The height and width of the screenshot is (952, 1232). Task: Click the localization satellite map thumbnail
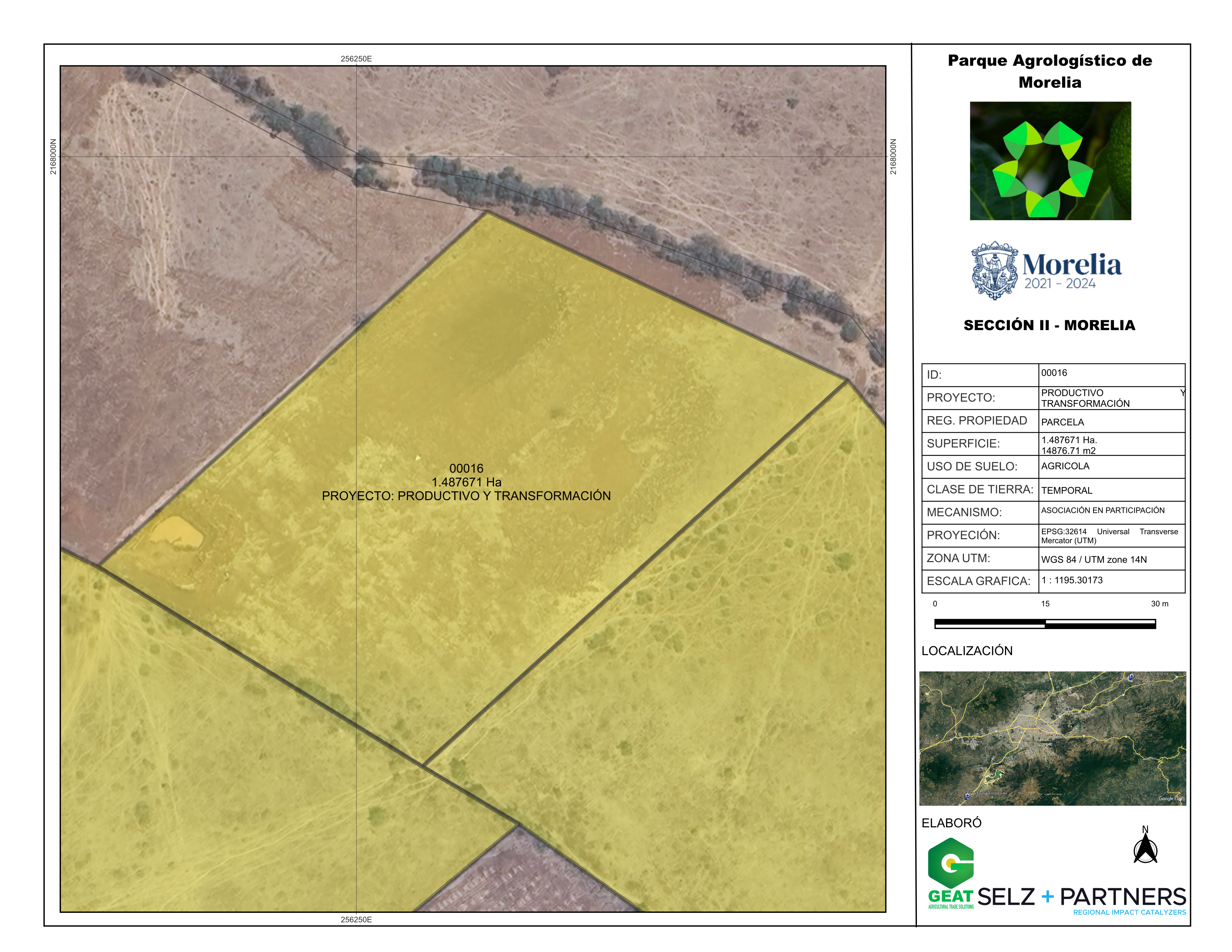(1052, 738)
